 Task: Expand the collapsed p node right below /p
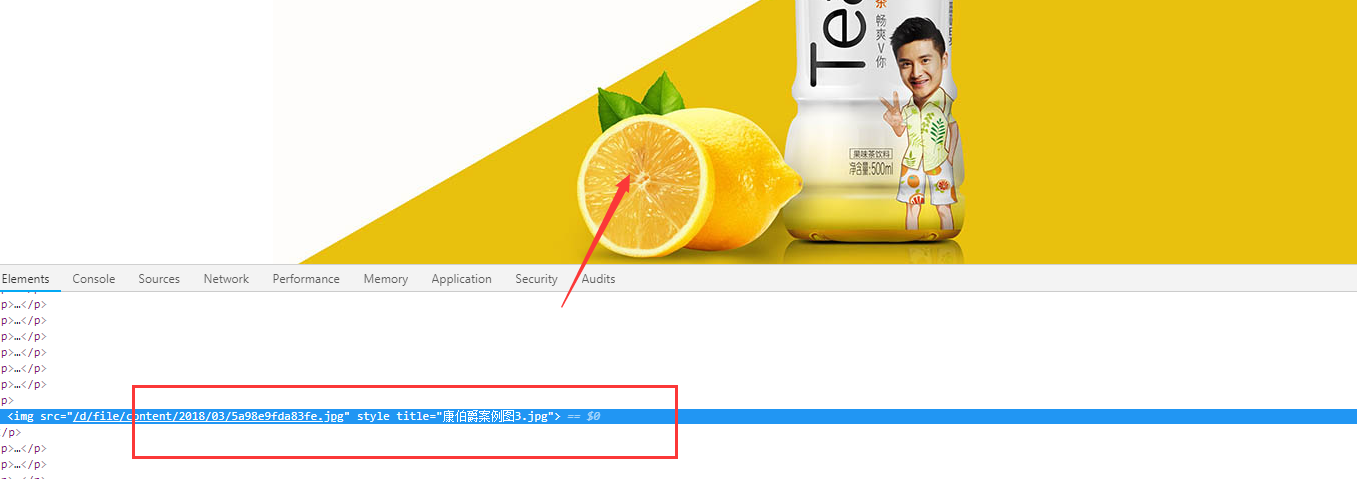pyautogui.click(x=22, y=448)
